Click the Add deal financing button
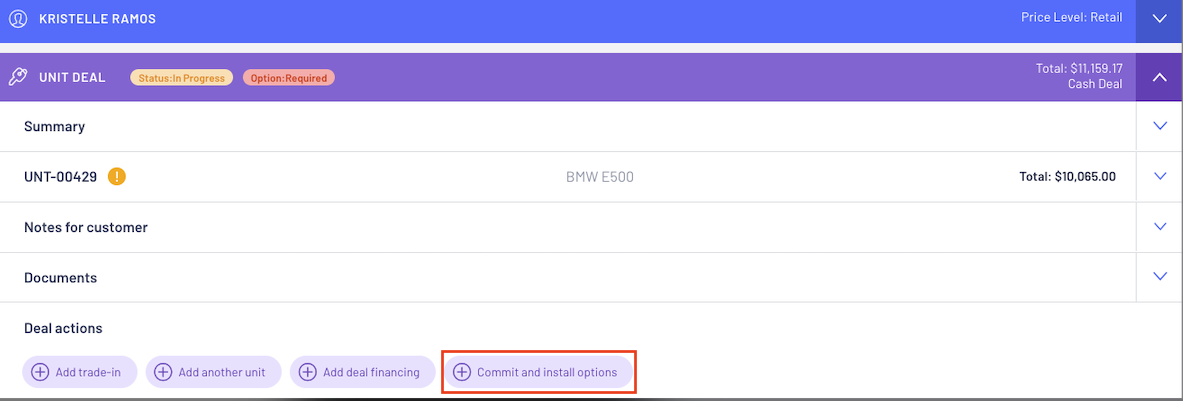The image size is (1183, 401). click(x=363, y=372)
